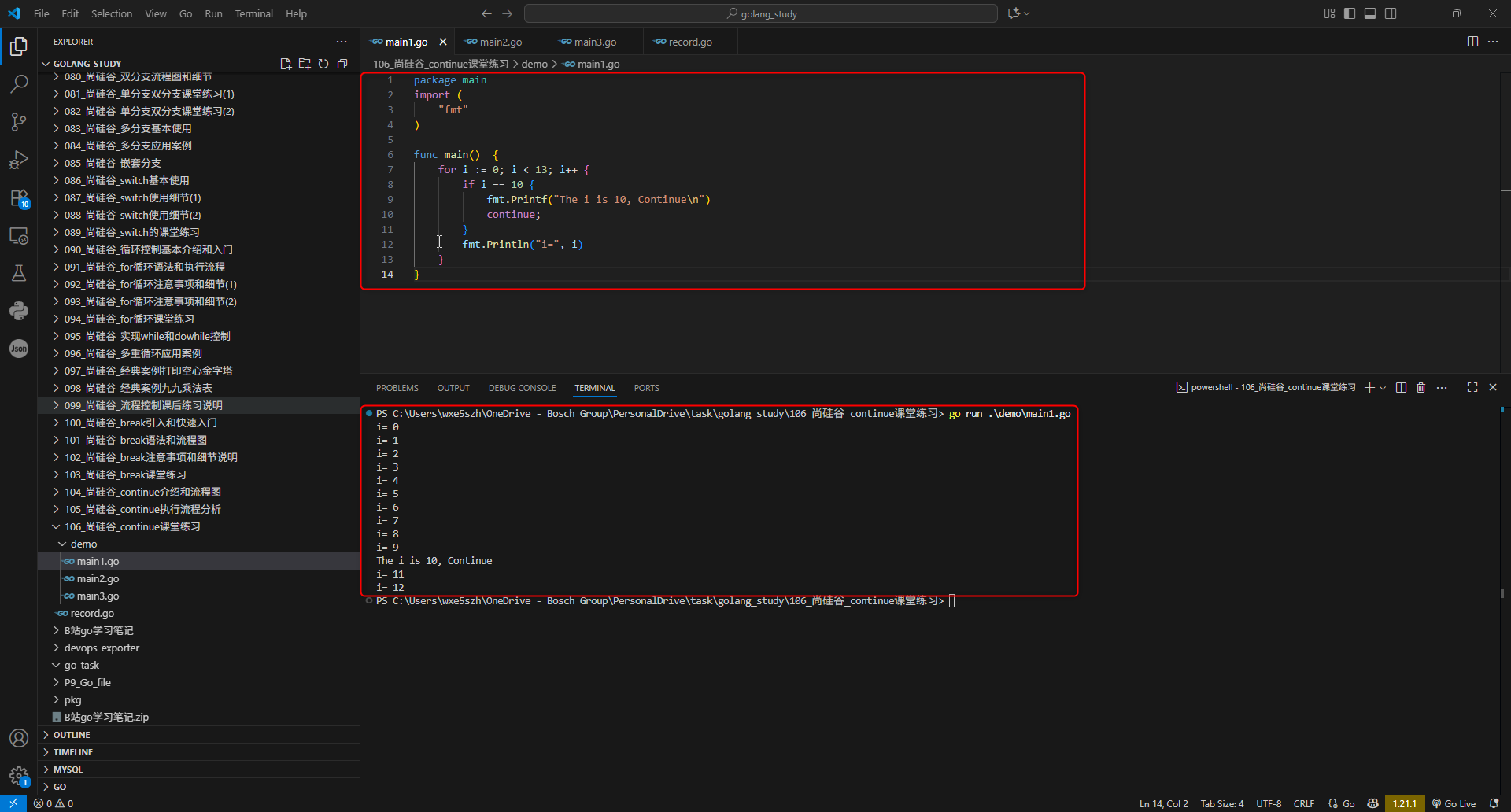1511x812 pixels.
Task: Kill the powershell terminal with trash icon
Action: coord(1421,387)
